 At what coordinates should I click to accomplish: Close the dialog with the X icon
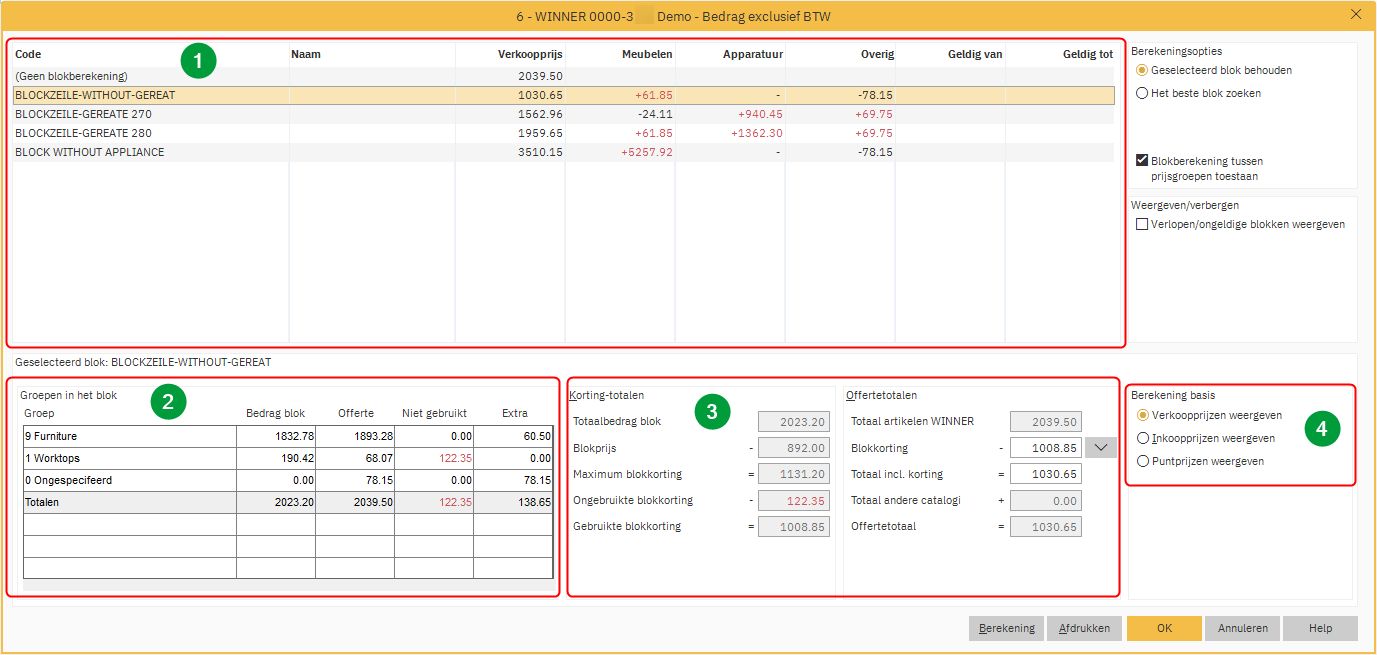coord(1356,14)
